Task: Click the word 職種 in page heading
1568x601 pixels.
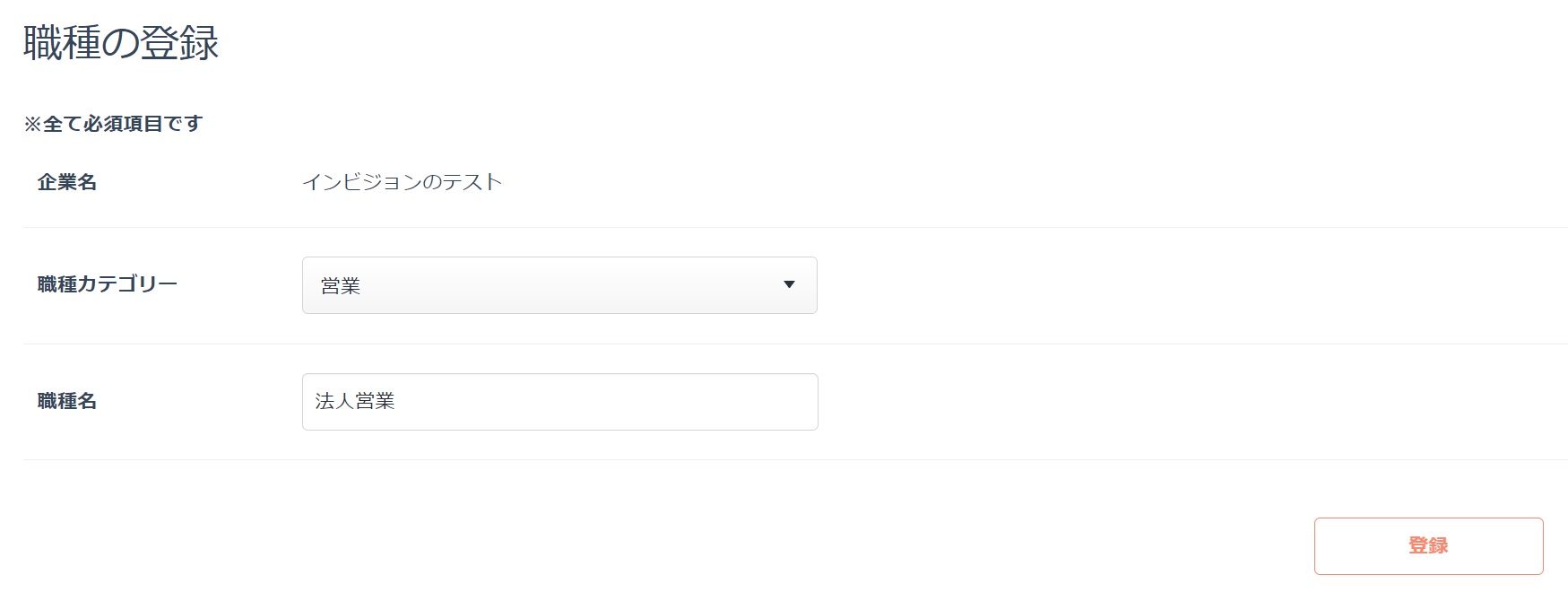Action: (61, 43)
